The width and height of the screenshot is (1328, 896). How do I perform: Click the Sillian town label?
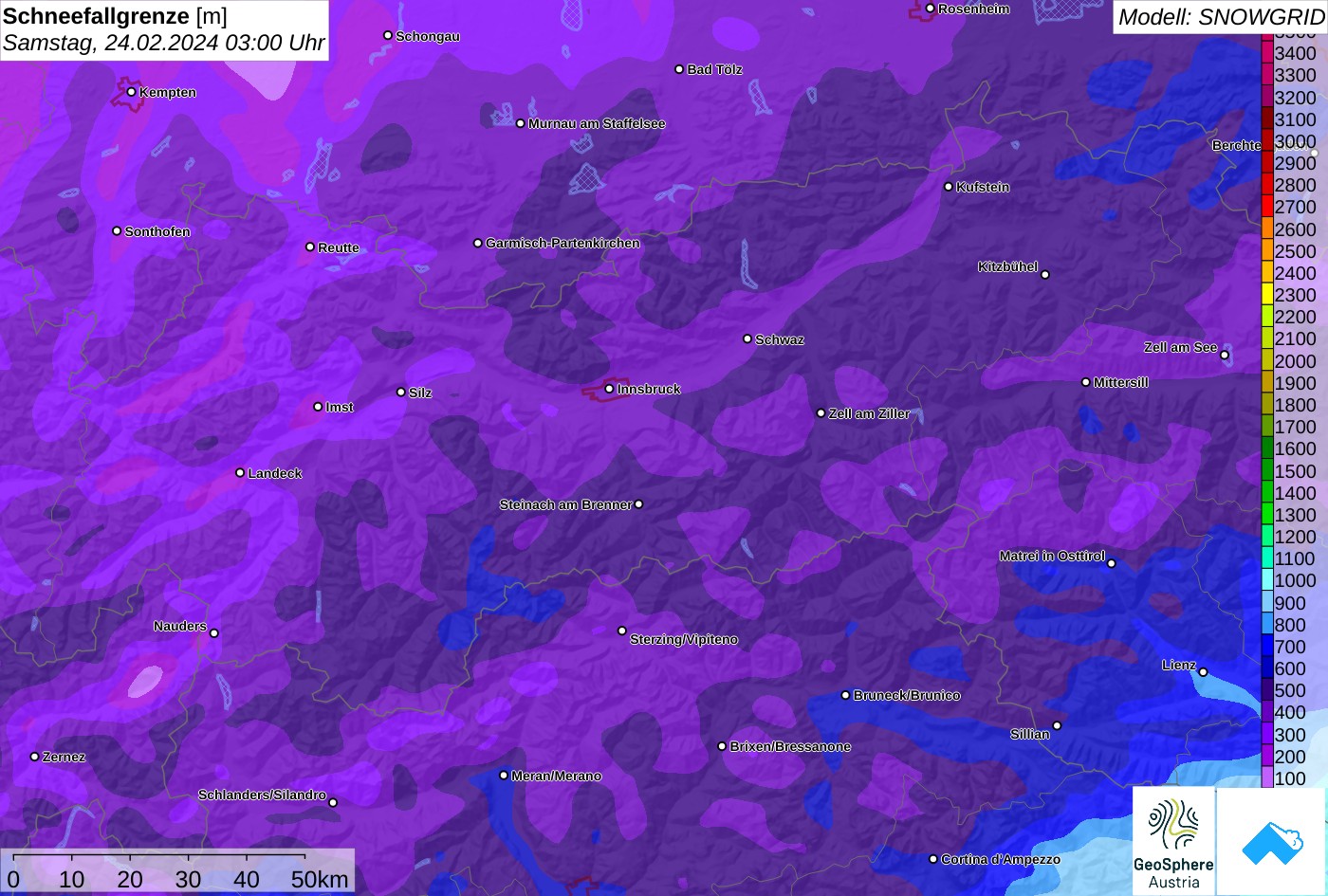tap(1029, 734)
